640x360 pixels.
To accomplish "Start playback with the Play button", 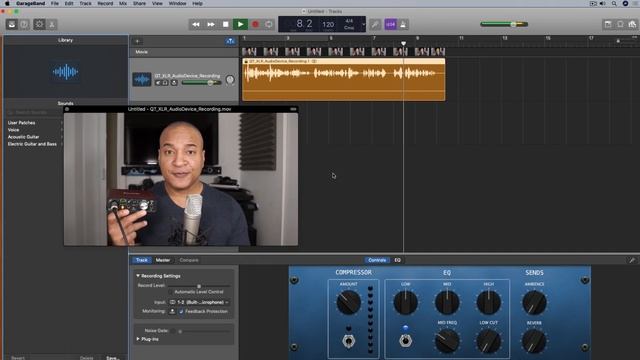I will coord(240,24).
